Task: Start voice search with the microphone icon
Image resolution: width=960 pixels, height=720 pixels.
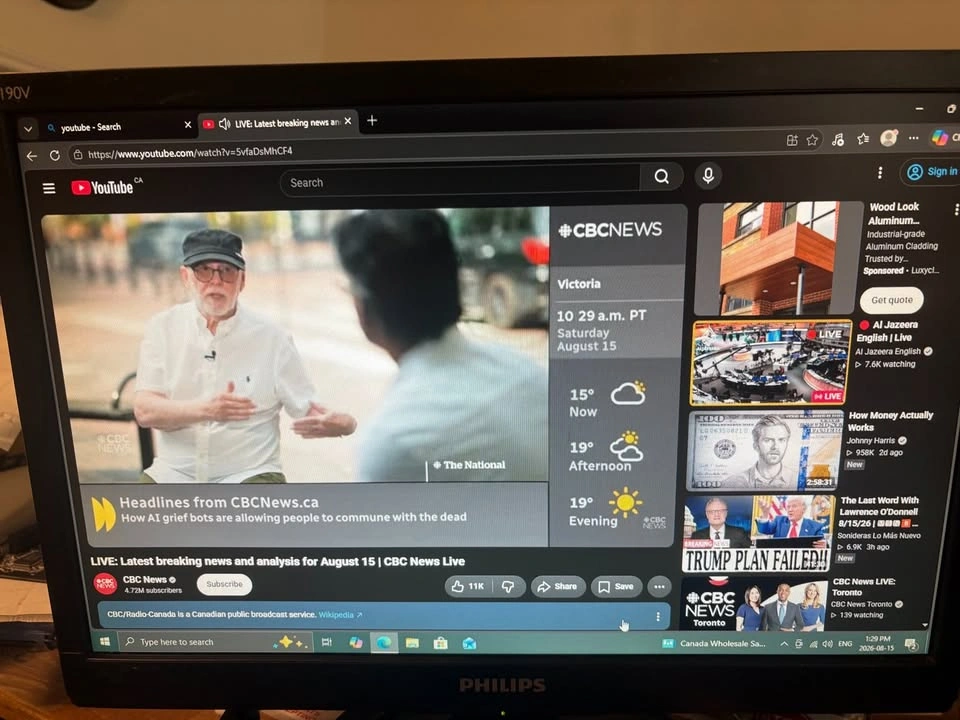Action: click(708, 176)
